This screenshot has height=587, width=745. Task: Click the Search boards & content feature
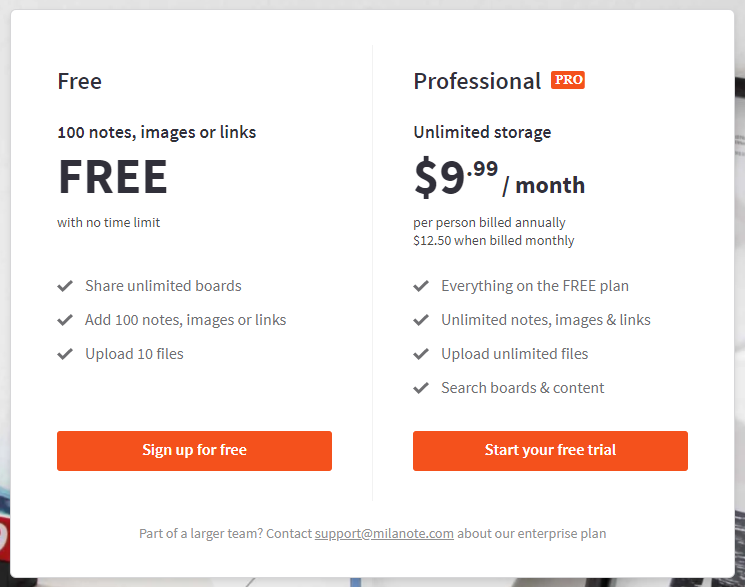[523, 388]
